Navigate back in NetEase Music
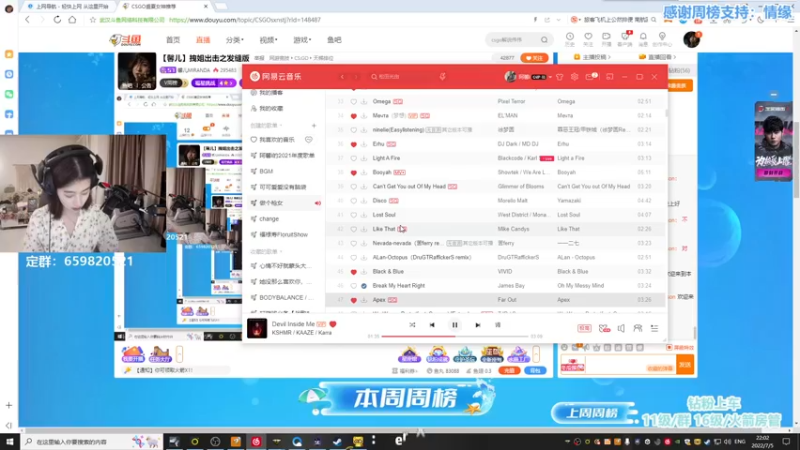Screen dimensions: 800x450 click(342, 77)
